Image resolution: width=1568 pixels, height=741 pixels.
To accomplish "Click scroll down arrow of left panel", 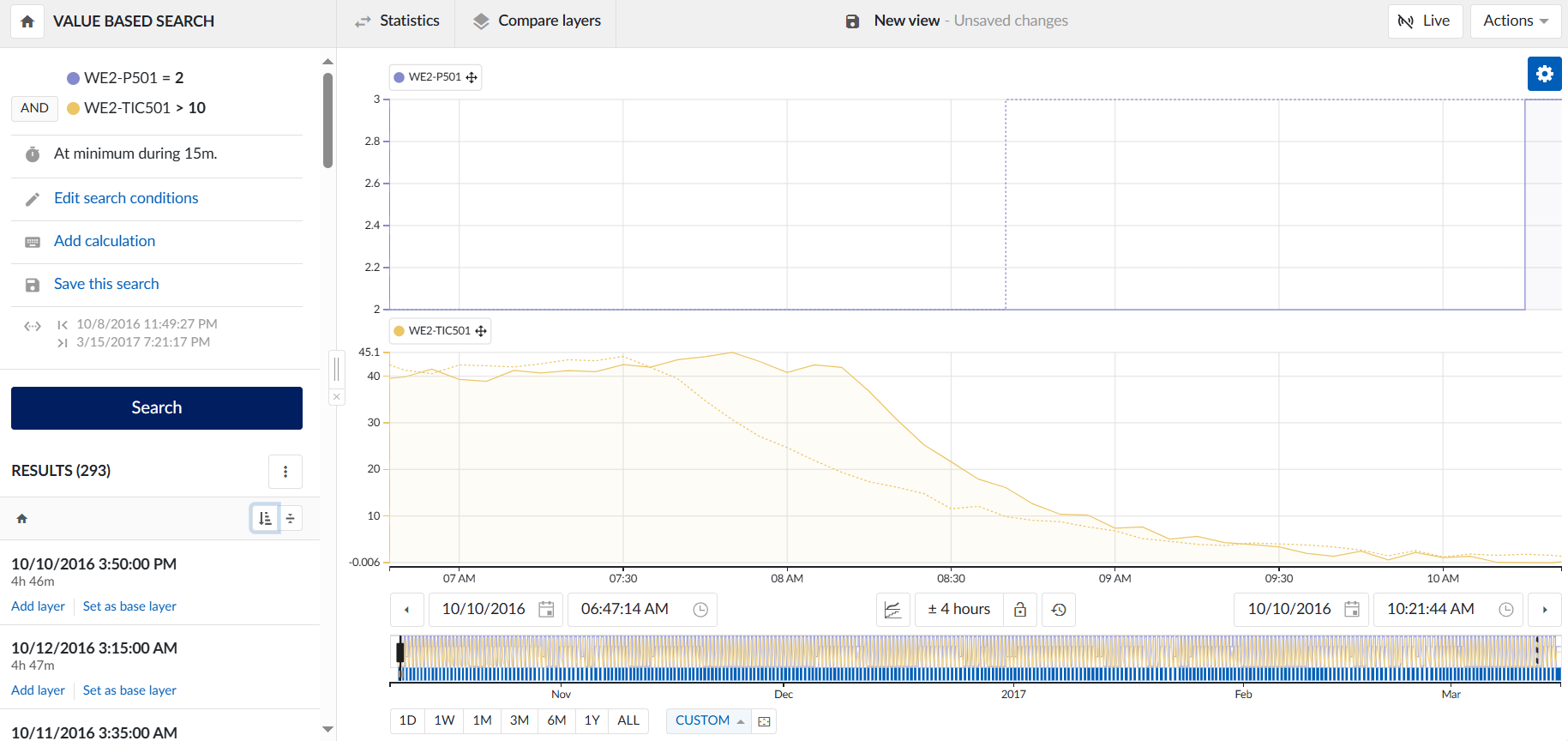I will [327, 729].
